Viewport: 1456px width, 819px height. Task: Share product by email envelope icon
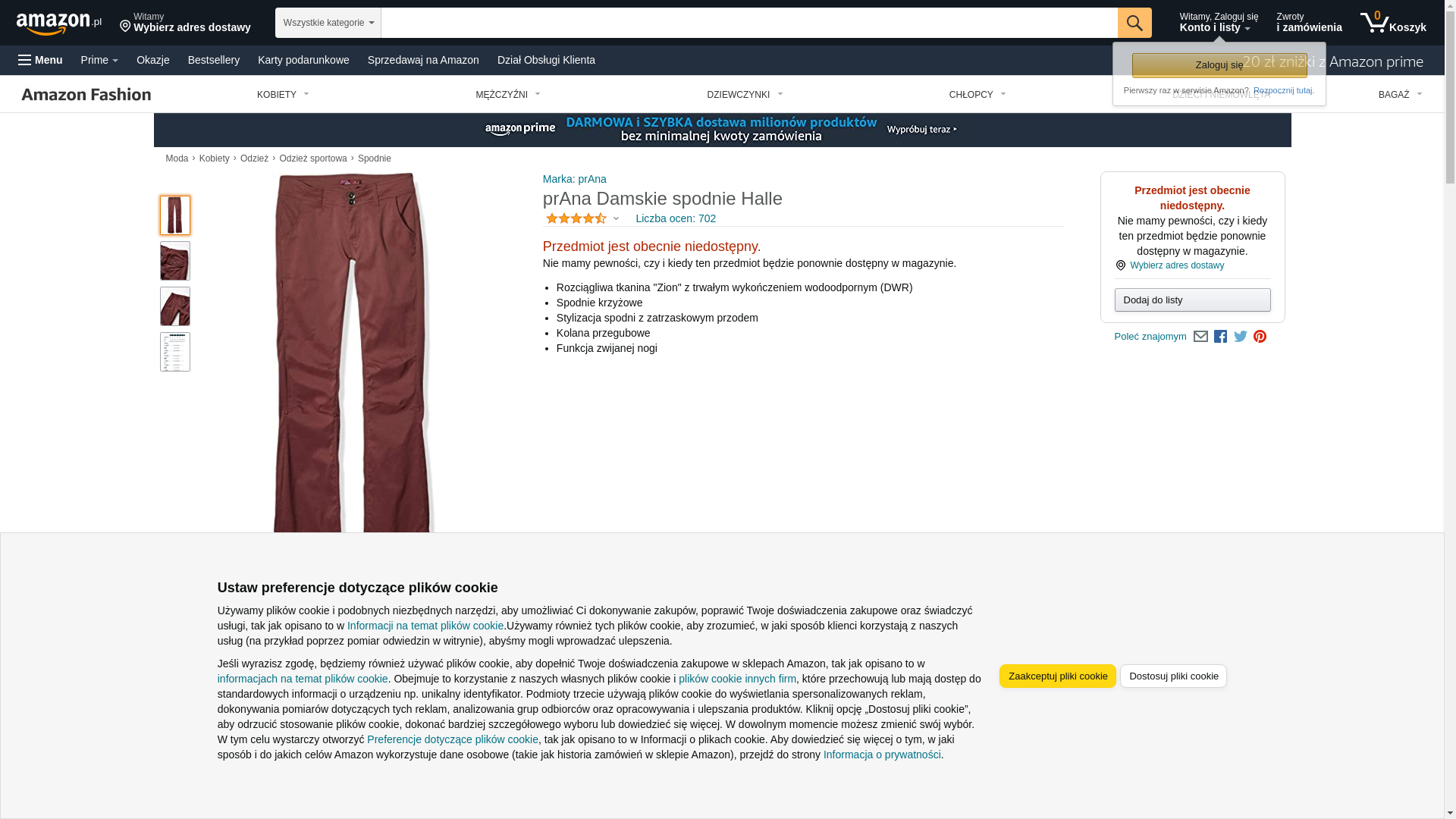(x=1200, y=337)
